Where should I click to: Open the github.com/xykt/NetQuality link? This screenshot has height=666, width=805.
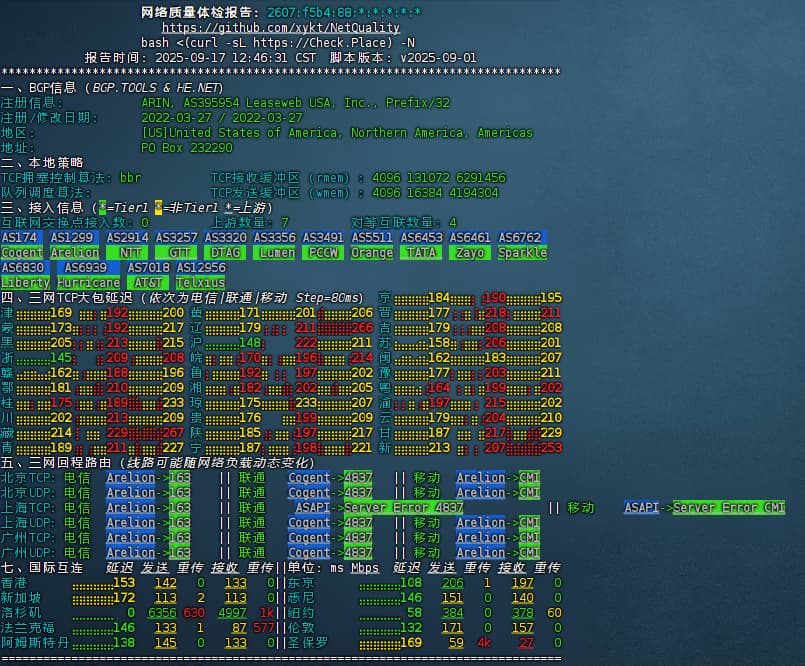pyautogui.click(x=280, y=28)
